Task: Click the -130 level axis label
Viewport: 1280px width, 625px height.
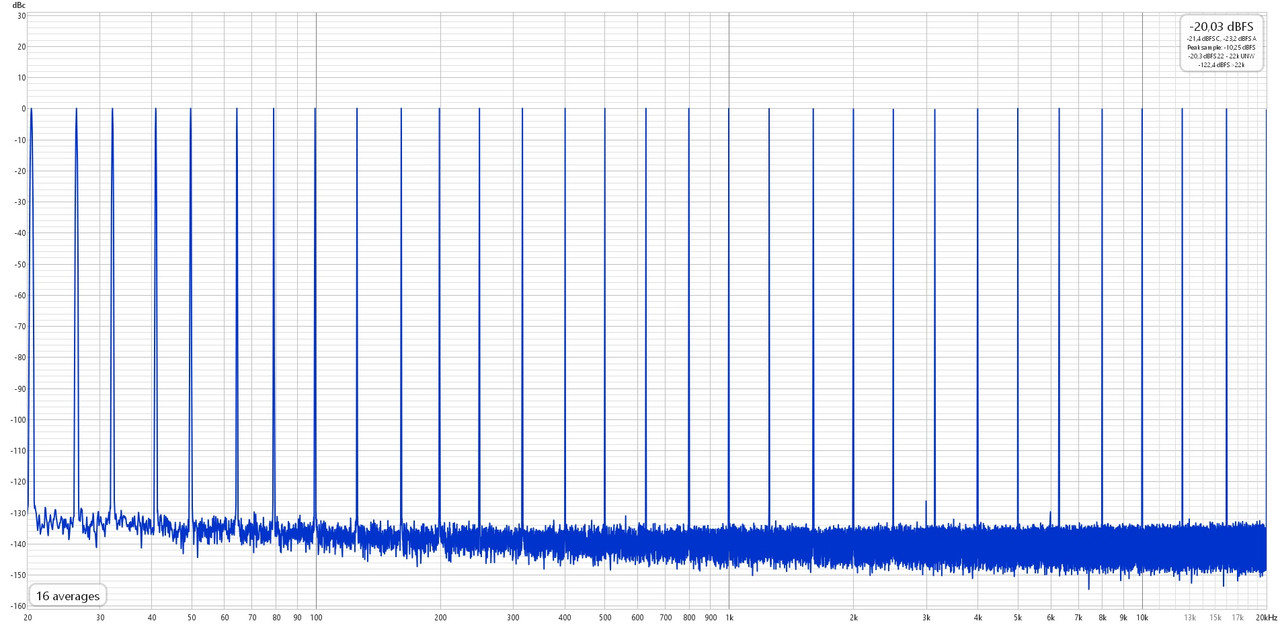Action: (18, 513)
